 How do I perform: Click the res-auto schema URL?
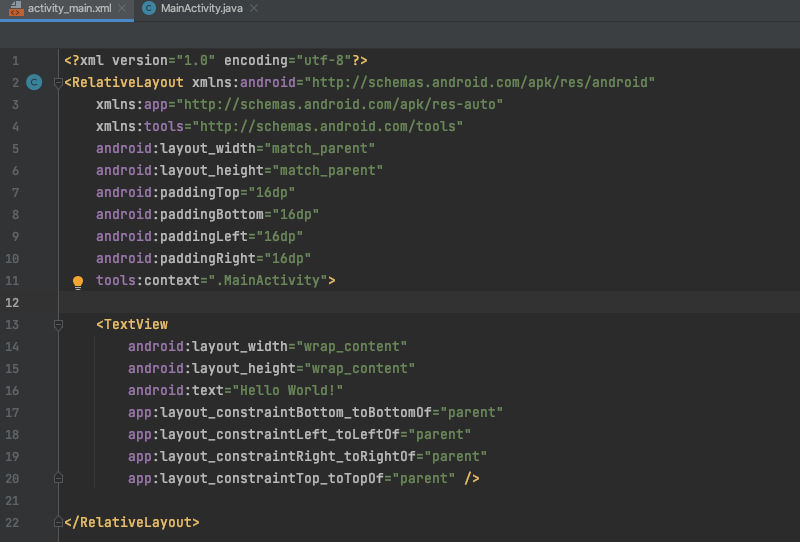coord(350,104)
